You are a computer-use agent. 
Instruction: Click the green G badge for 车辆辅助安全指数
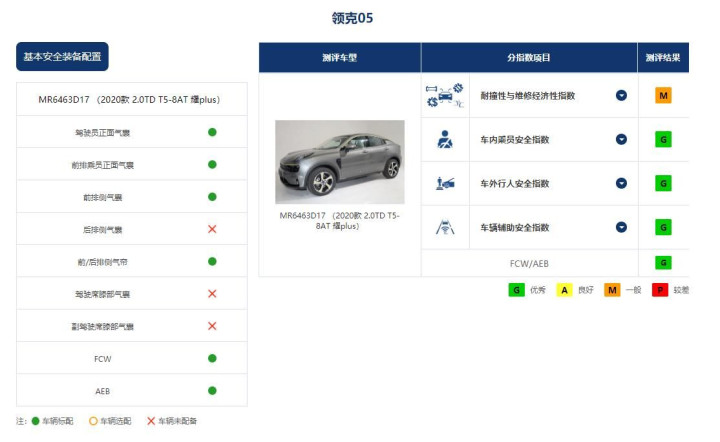pyautogui.click(x=663, y=227)
